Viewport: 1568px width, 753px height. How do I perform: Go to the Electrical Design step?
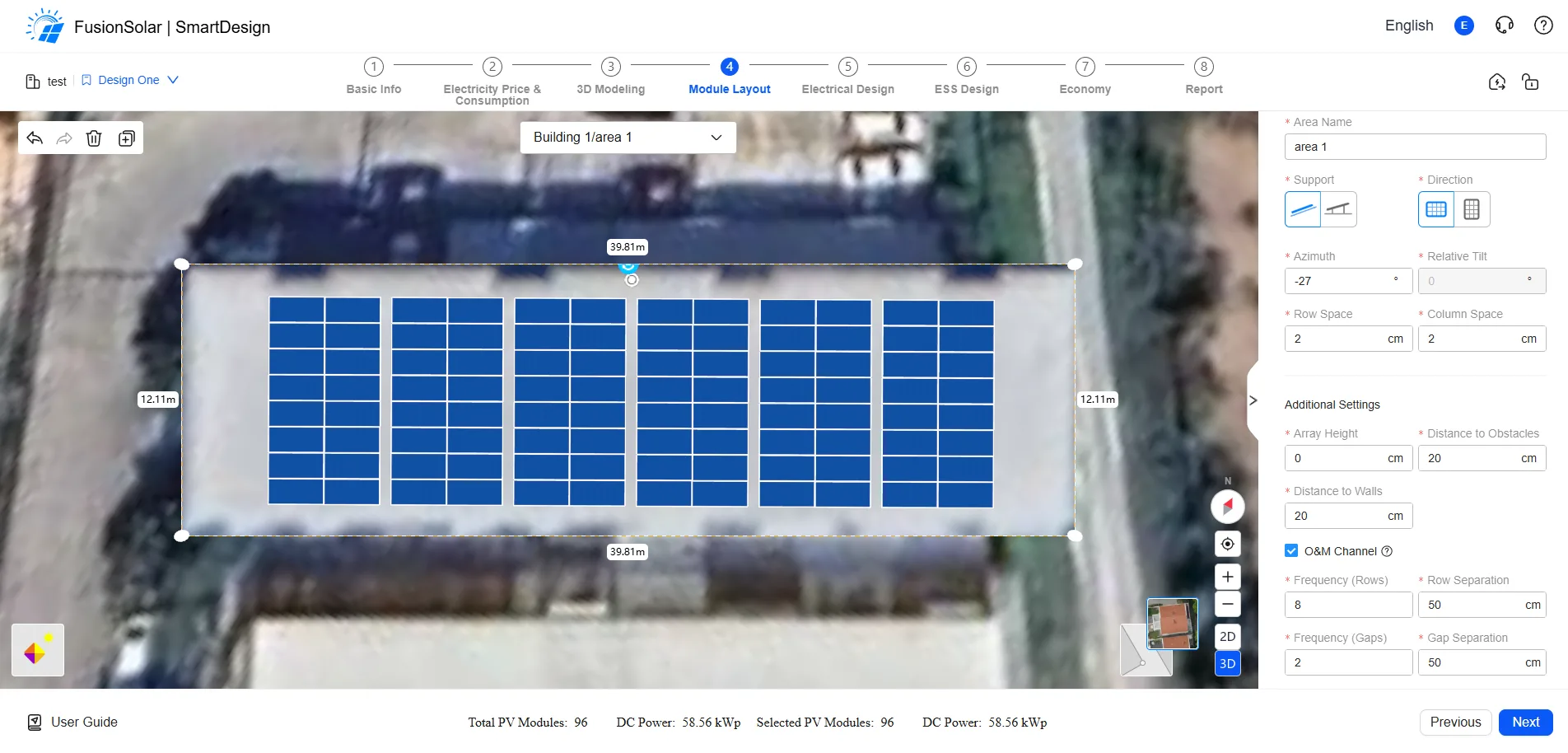click(x=847, y=77)
